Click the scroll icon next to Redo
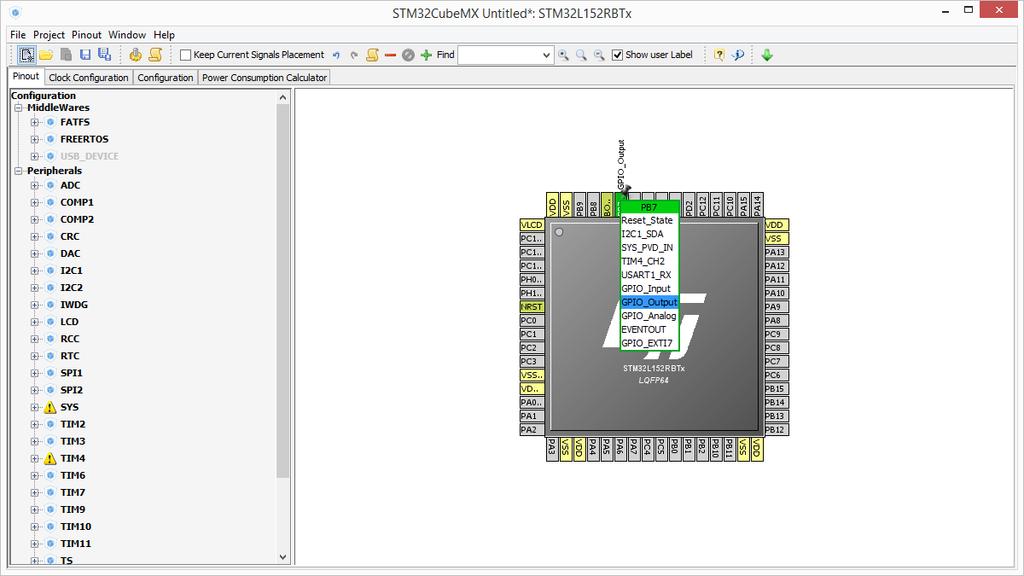Image resolution: width=1024 pixels, height=576 pixels. point(372,55)
